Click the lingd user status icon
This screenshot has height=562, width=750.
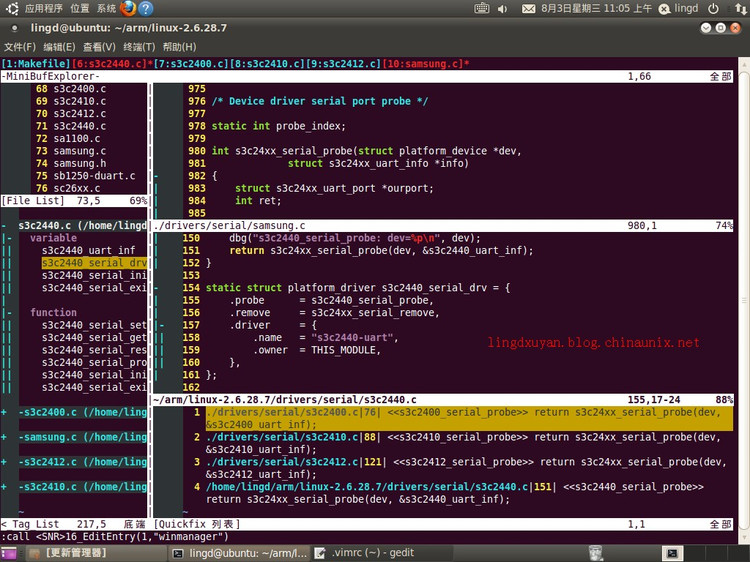click(664, 9)
